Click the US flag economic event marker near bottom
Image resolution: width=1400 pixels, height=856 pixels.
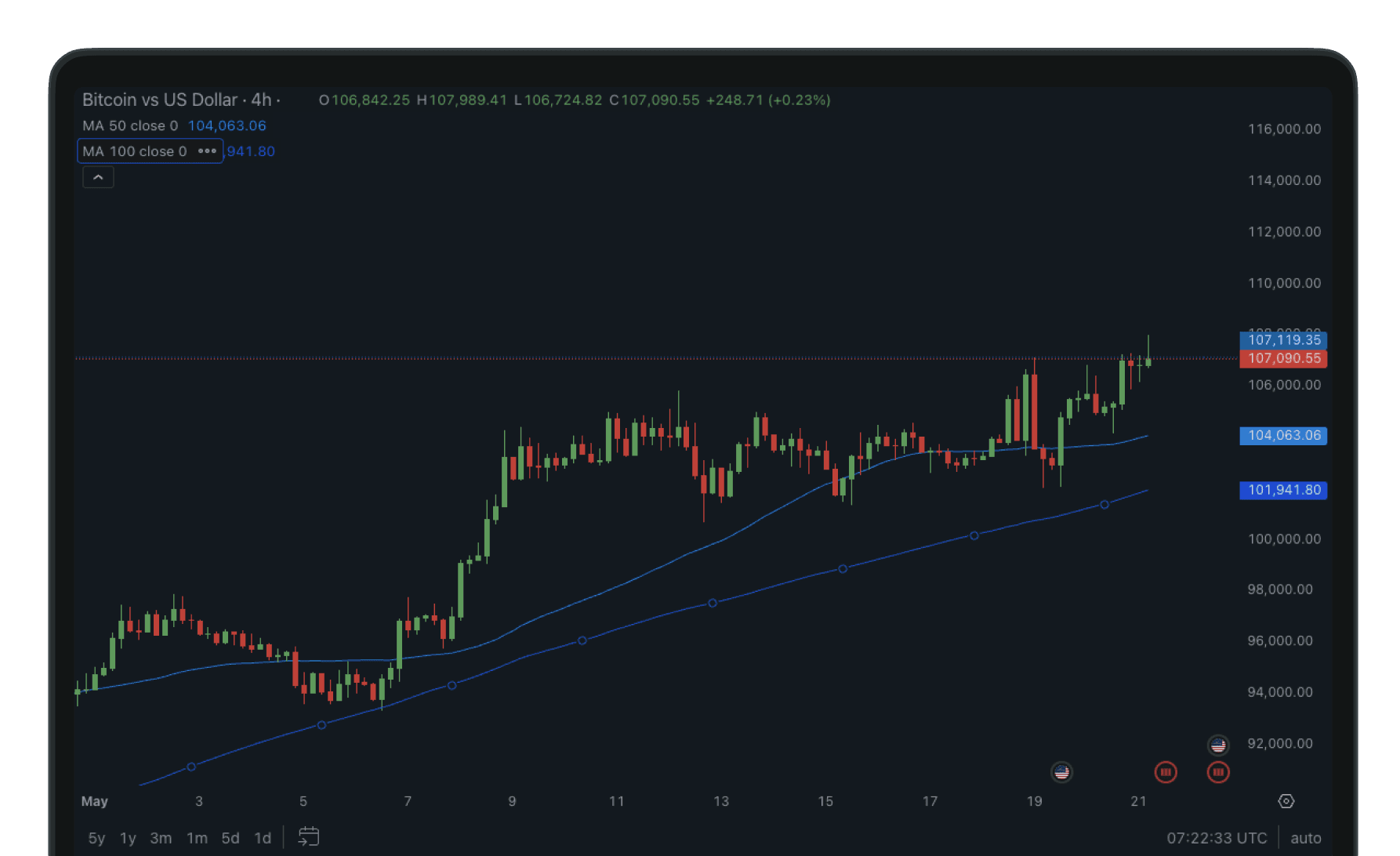(1063, 772)
